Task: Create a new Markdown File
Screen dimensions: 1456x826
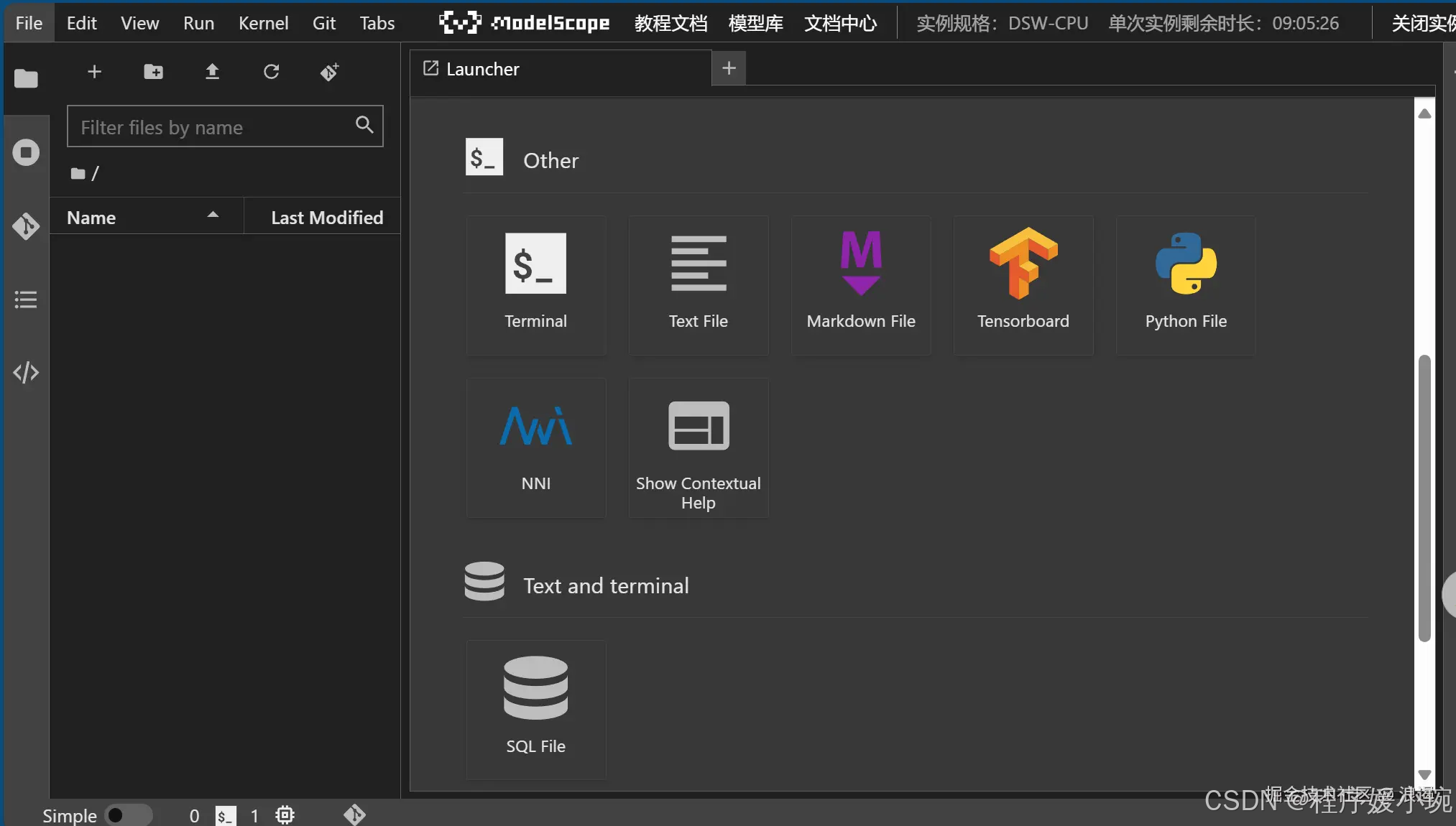Action: [x=860, y=284]
